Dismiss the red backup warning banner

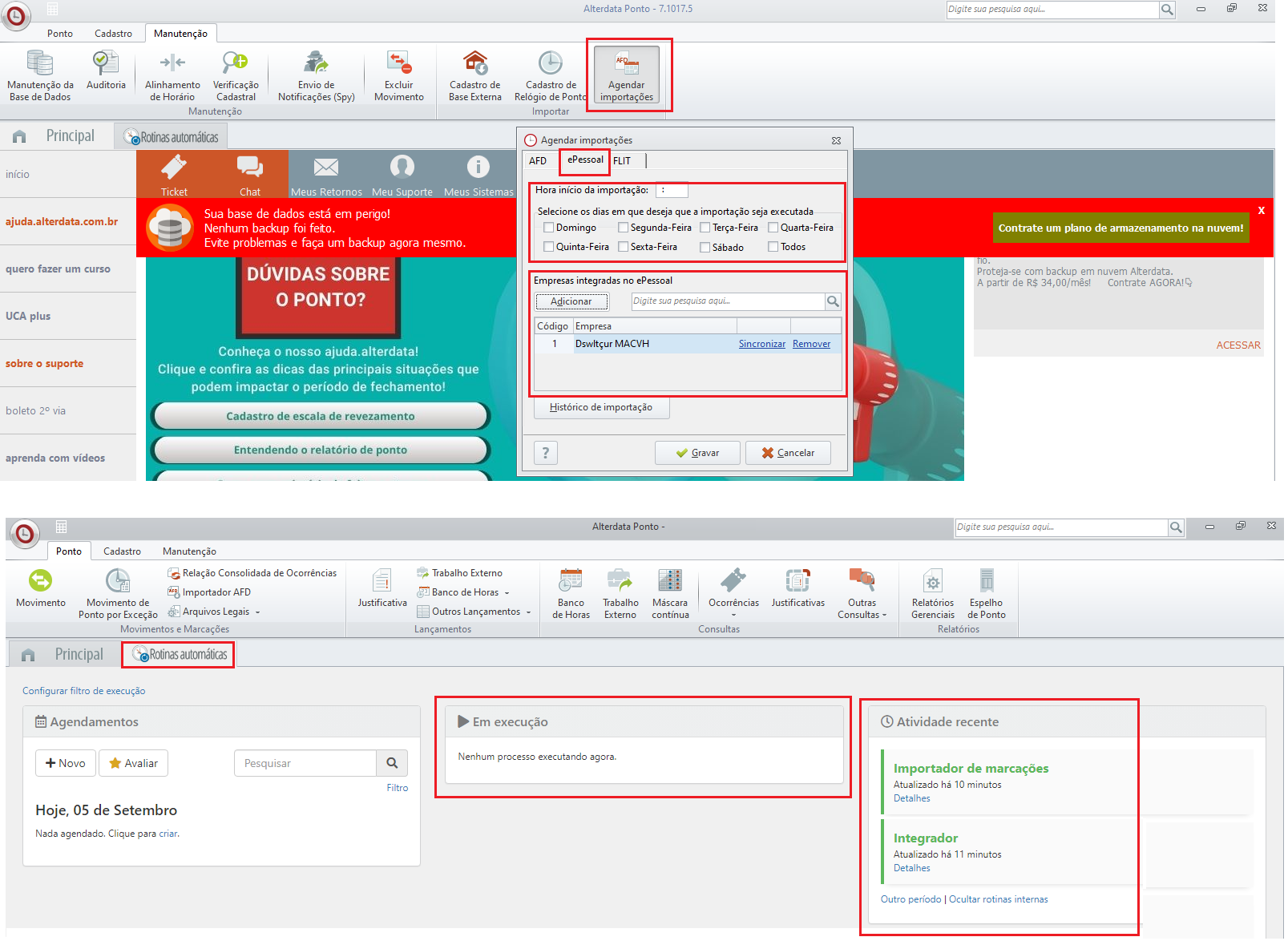tap(1262, 210)
